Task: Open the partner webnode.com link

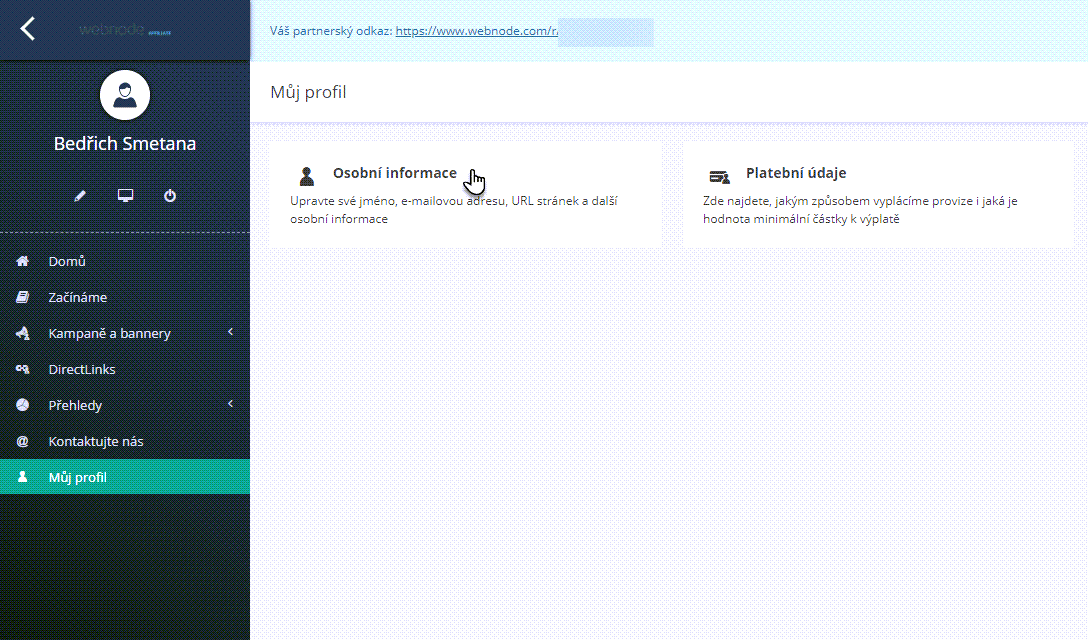Action: [476, 31]
